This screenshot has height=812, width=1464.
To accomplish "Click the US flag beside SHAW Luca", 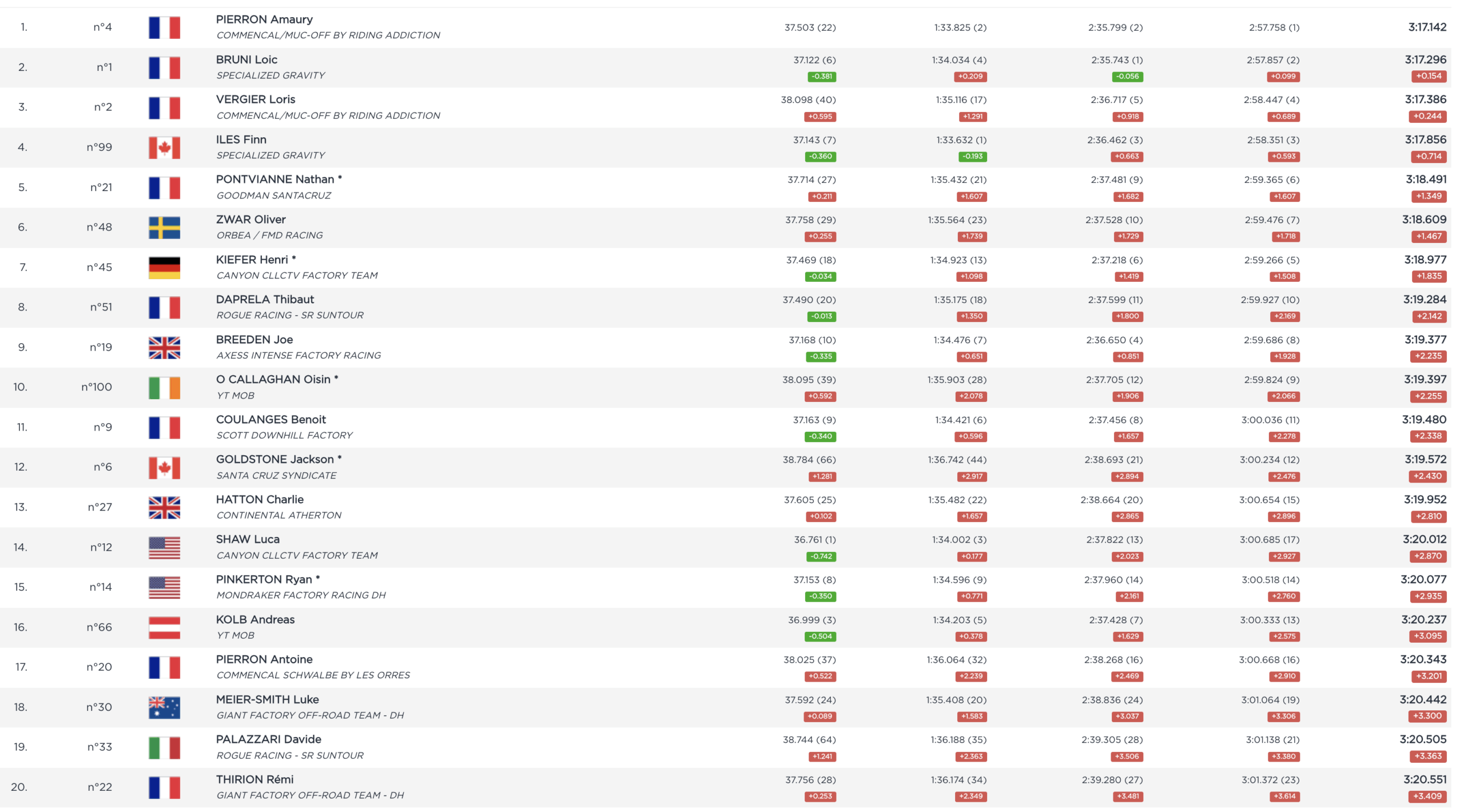I will pyautogui.click(x=164, y=547).
